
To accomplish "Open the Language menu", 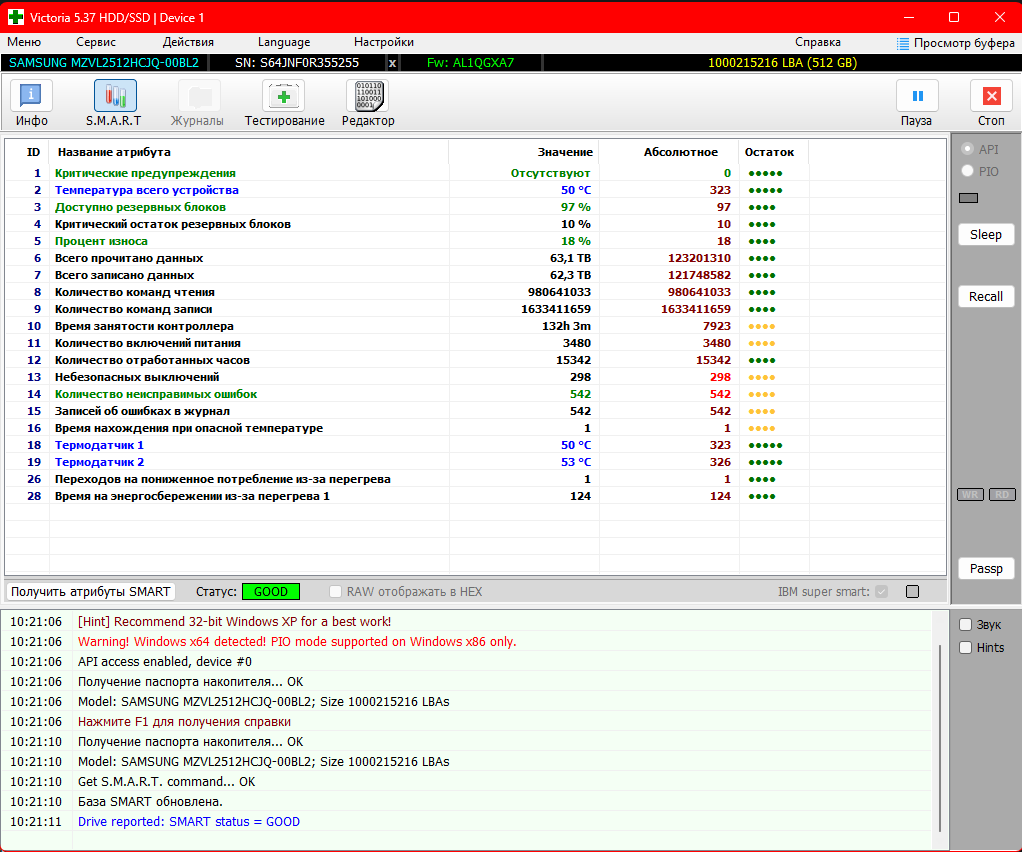I will click(x=284, y=42).
